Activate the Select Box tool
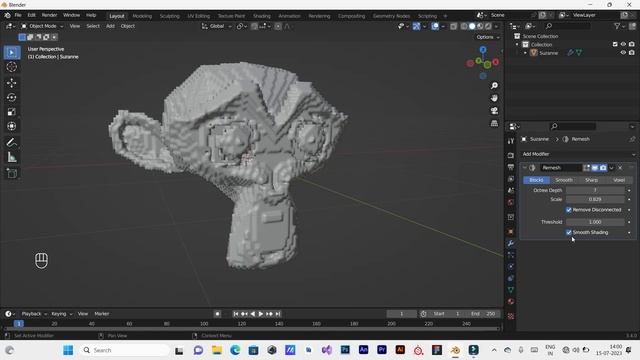Image resolution: width=640 pixels, height=360 pixels. pos(11,53)
